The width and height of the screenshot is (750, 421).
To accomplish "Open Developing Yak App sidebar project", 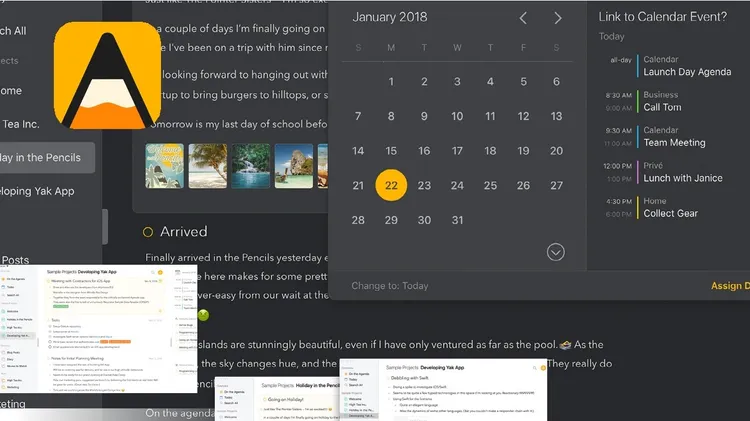I will tap(37, 191).
